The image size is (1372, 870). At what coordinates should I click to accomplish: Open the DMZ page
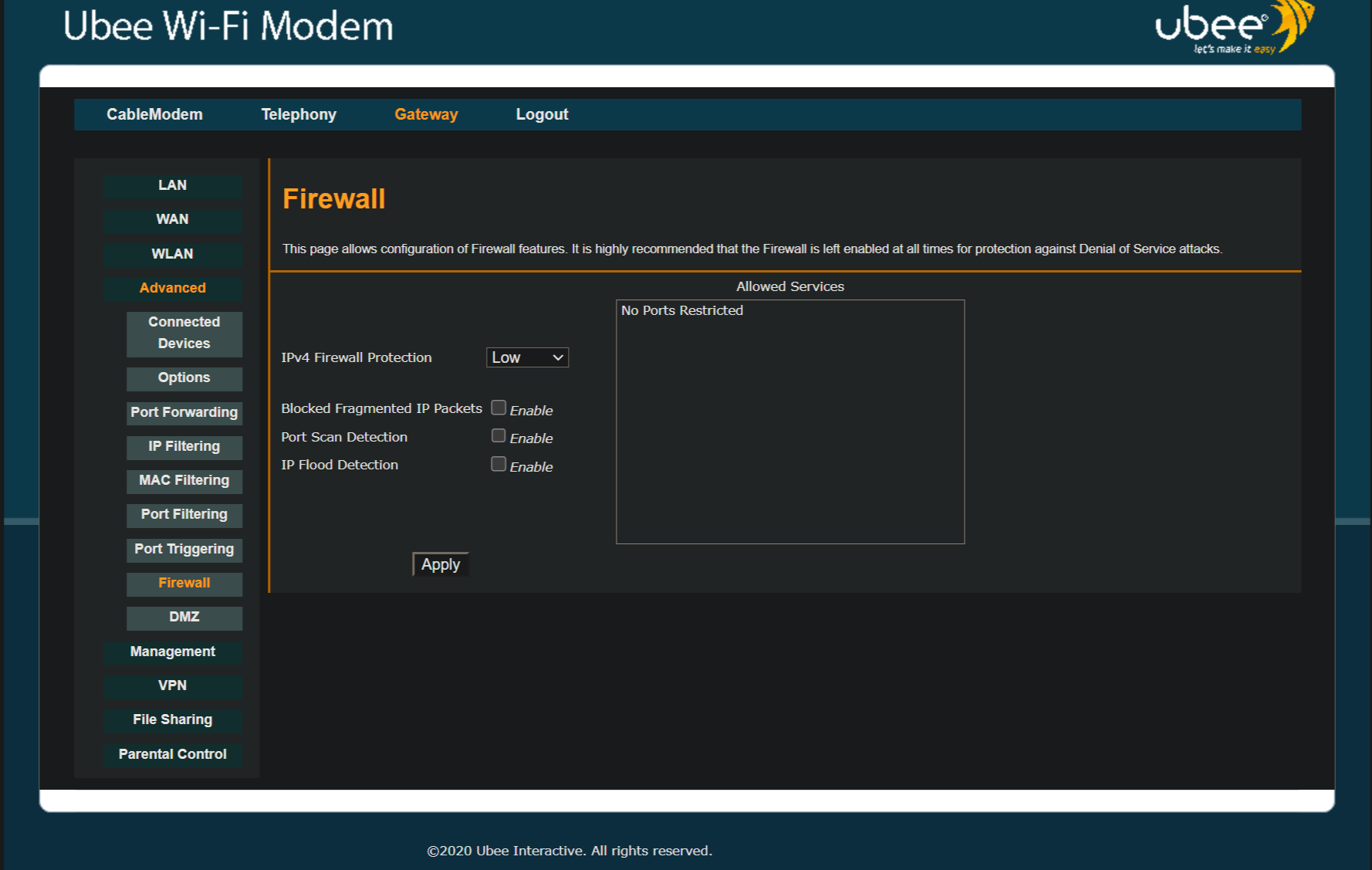pyautogui.click(x=184, y=617)
